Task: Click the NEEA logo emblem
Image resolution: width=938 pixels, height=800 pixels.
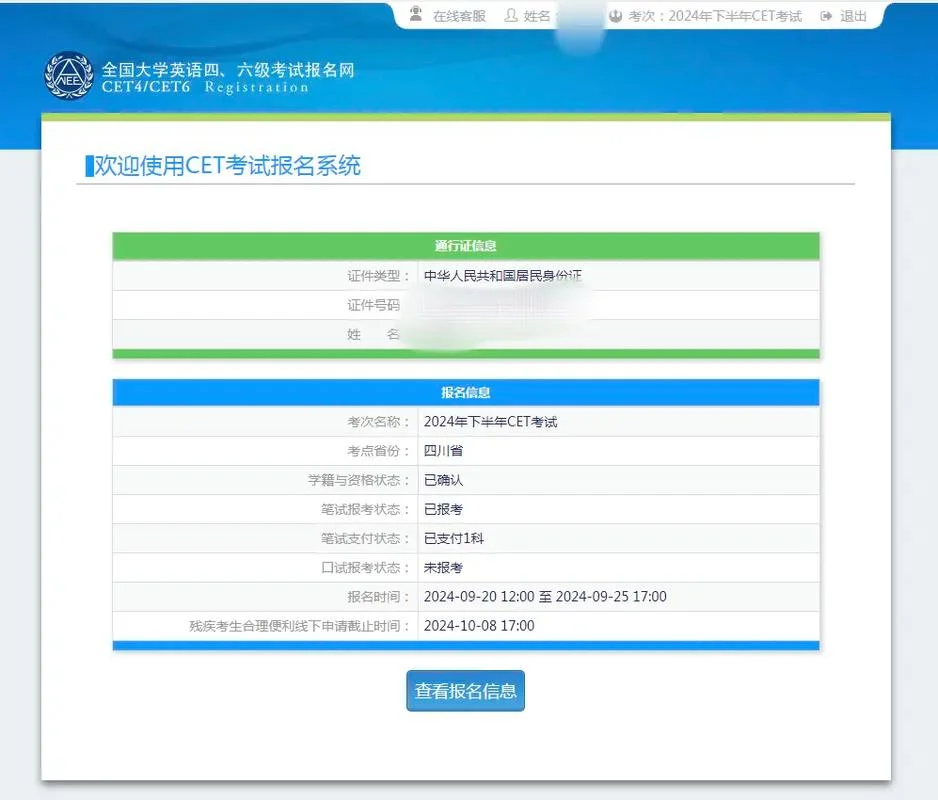Action: pyautogui.click(x=69, y=75)
